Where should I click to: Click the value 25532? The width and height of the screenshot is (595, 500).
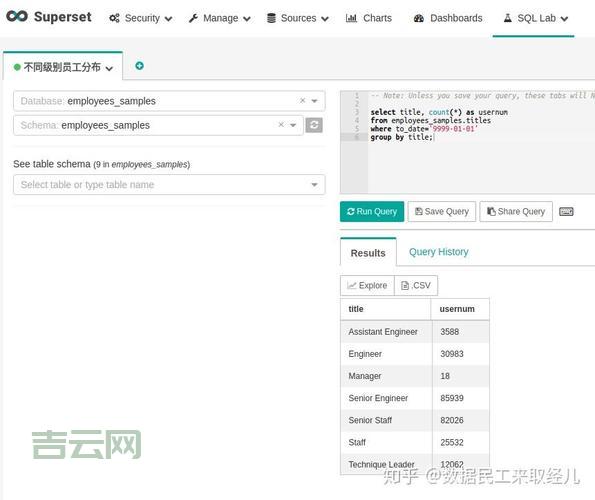click(452, 443)
